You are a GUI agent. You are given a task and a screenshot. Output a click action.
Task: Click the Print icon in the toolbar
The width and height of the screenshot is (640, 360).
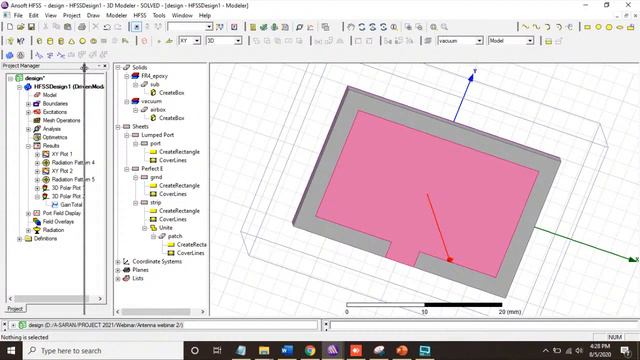tap(82, 27)
